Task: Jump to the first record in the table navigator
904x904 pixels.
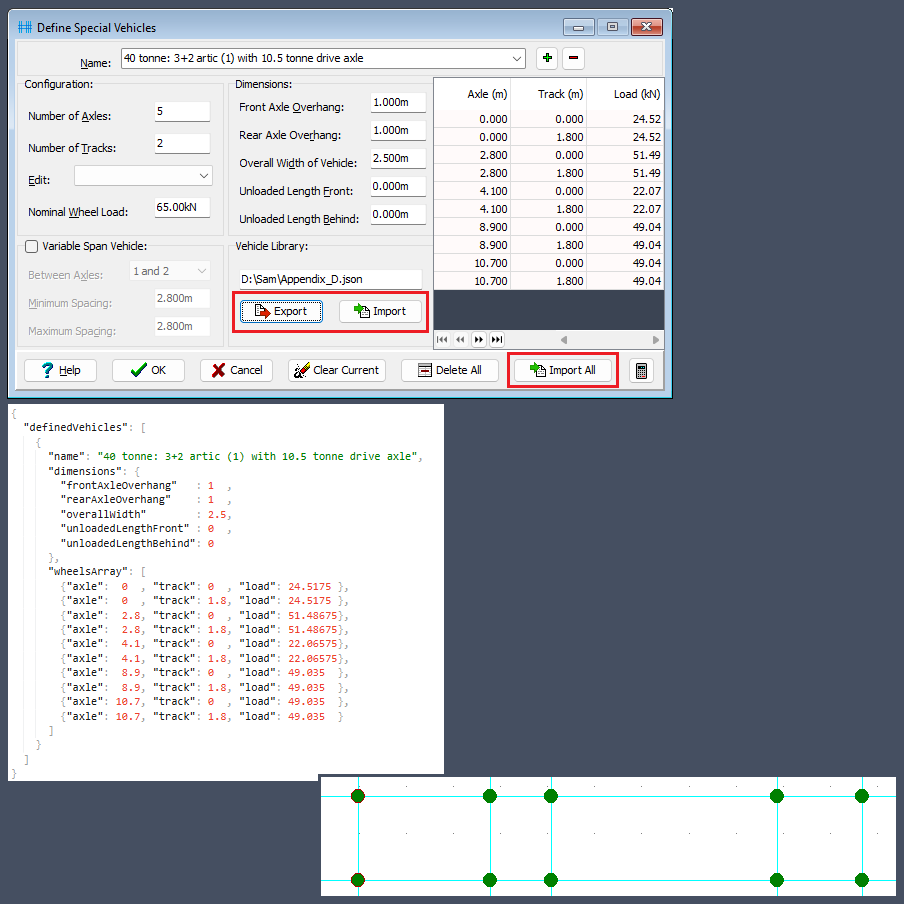Action: (442, 340)
